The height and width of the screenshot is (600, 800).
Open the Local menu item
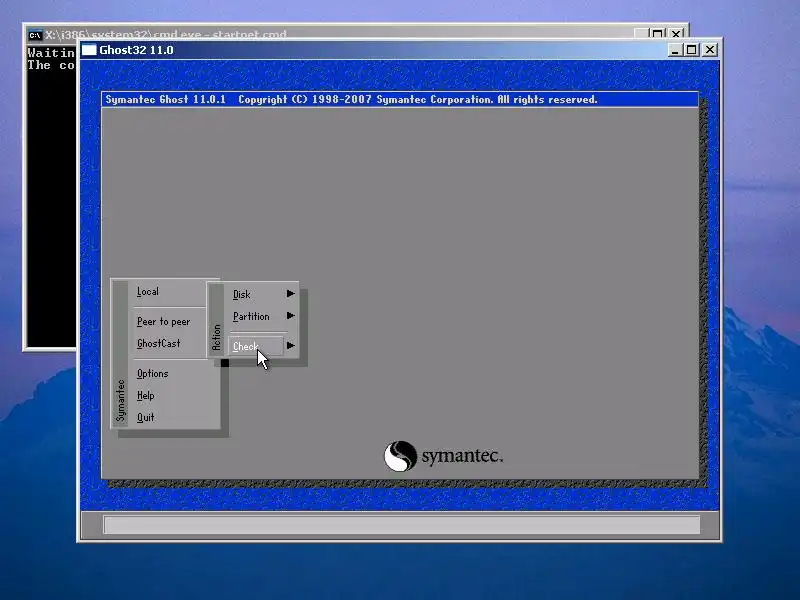[147, 292]
